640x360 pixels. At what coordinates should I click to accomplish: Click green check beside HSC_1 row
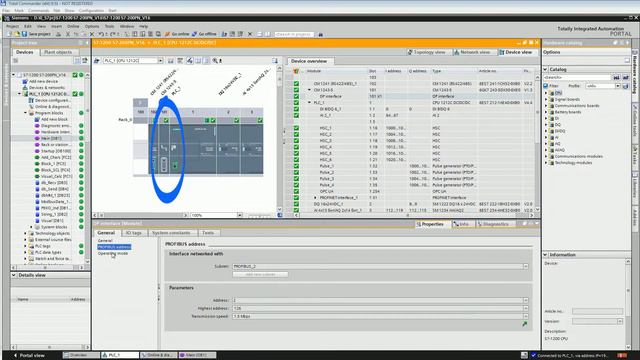point(296,128)
